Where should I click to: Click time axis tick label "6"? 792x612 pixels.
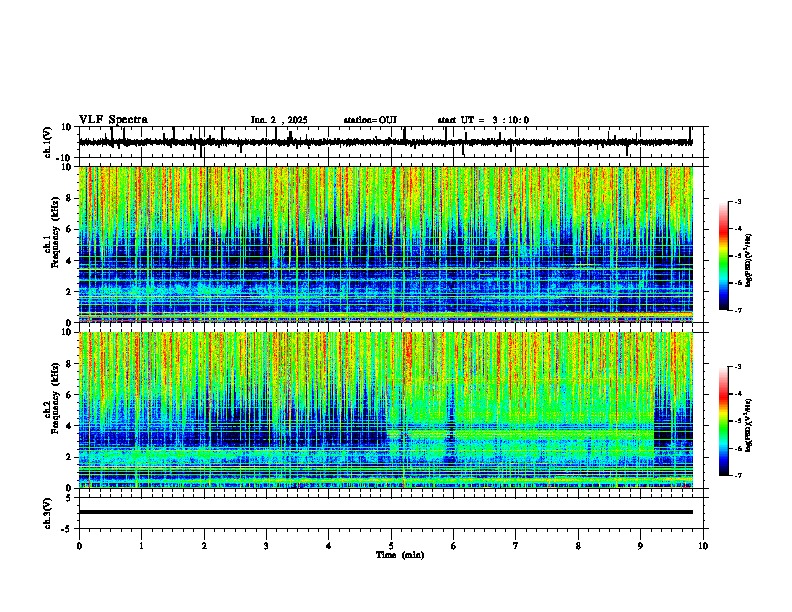[454, 546]
